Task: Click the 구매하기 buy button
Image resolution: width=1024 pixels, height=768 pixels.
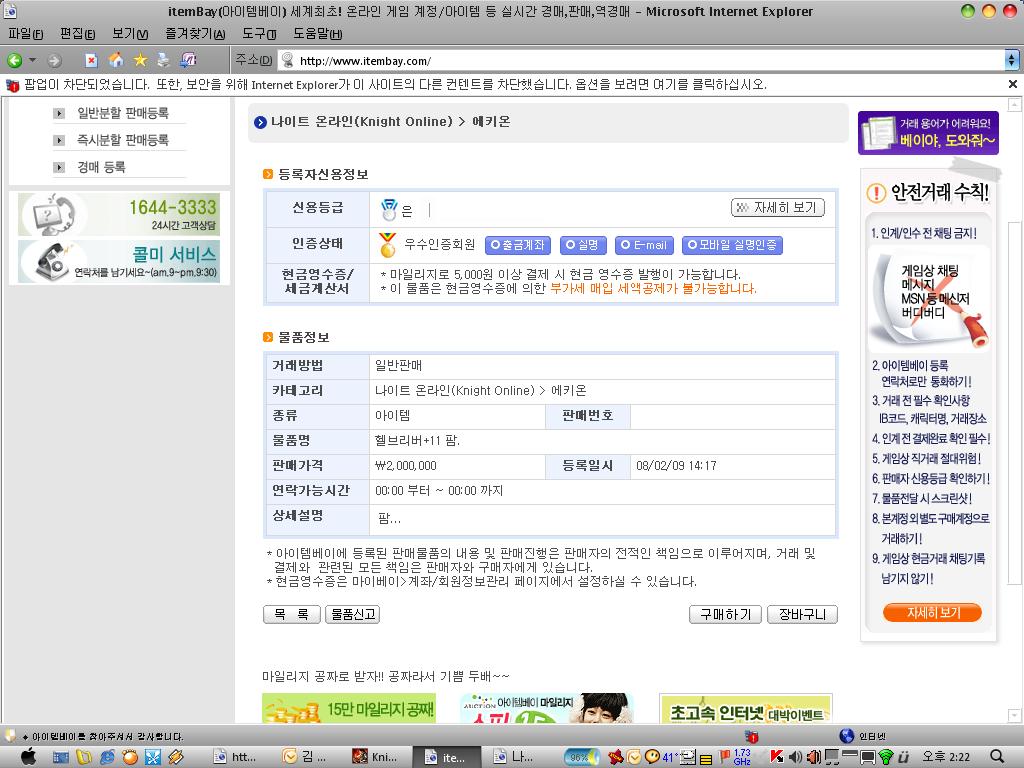Action: (726, 615)
